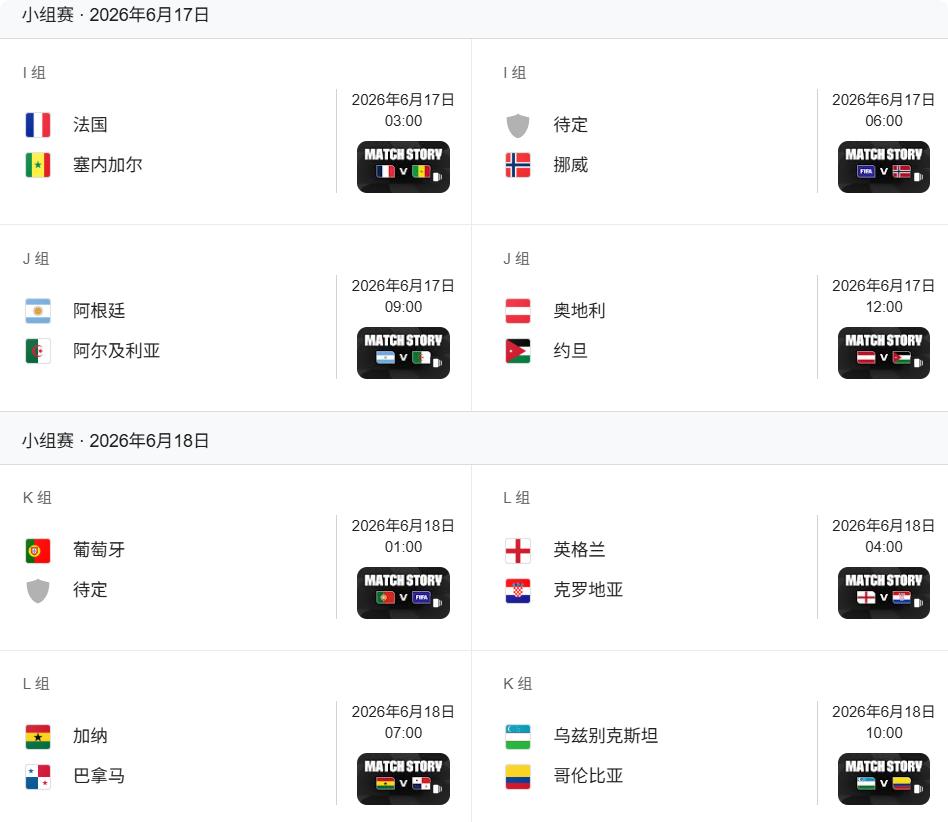The height and width of the screenshot is (822, 948).
Task: Open Match Story for Argentina vs Algeria
Action: (x=403, y=352)
